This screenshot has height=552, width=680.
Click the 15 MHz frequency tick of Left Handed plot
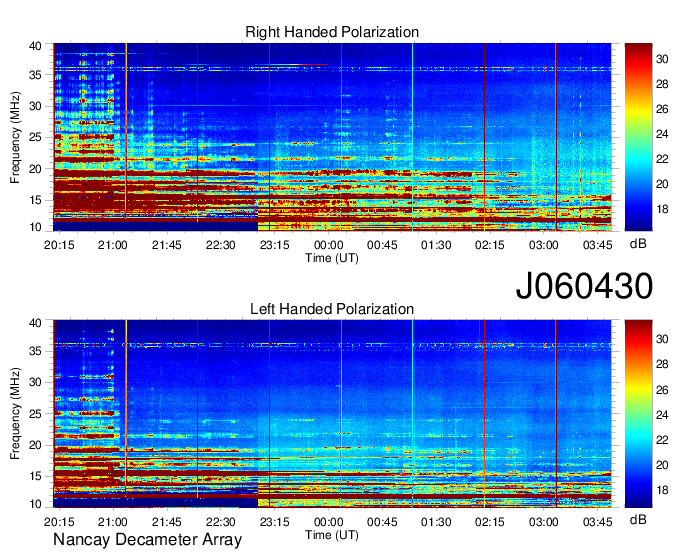click(x=35, y=477)
